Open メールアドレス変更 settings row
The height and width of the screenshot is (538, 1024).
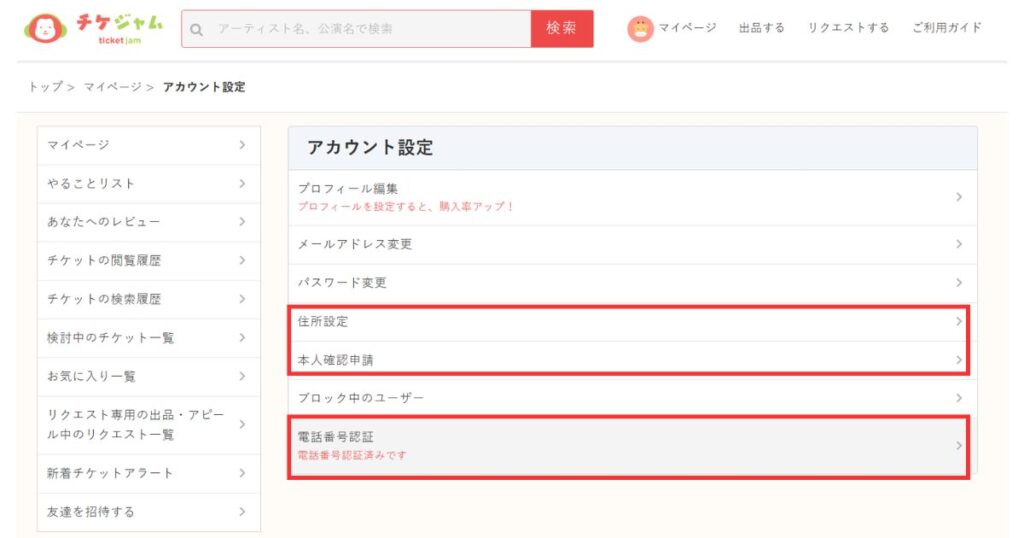click(x=632, y=244)
